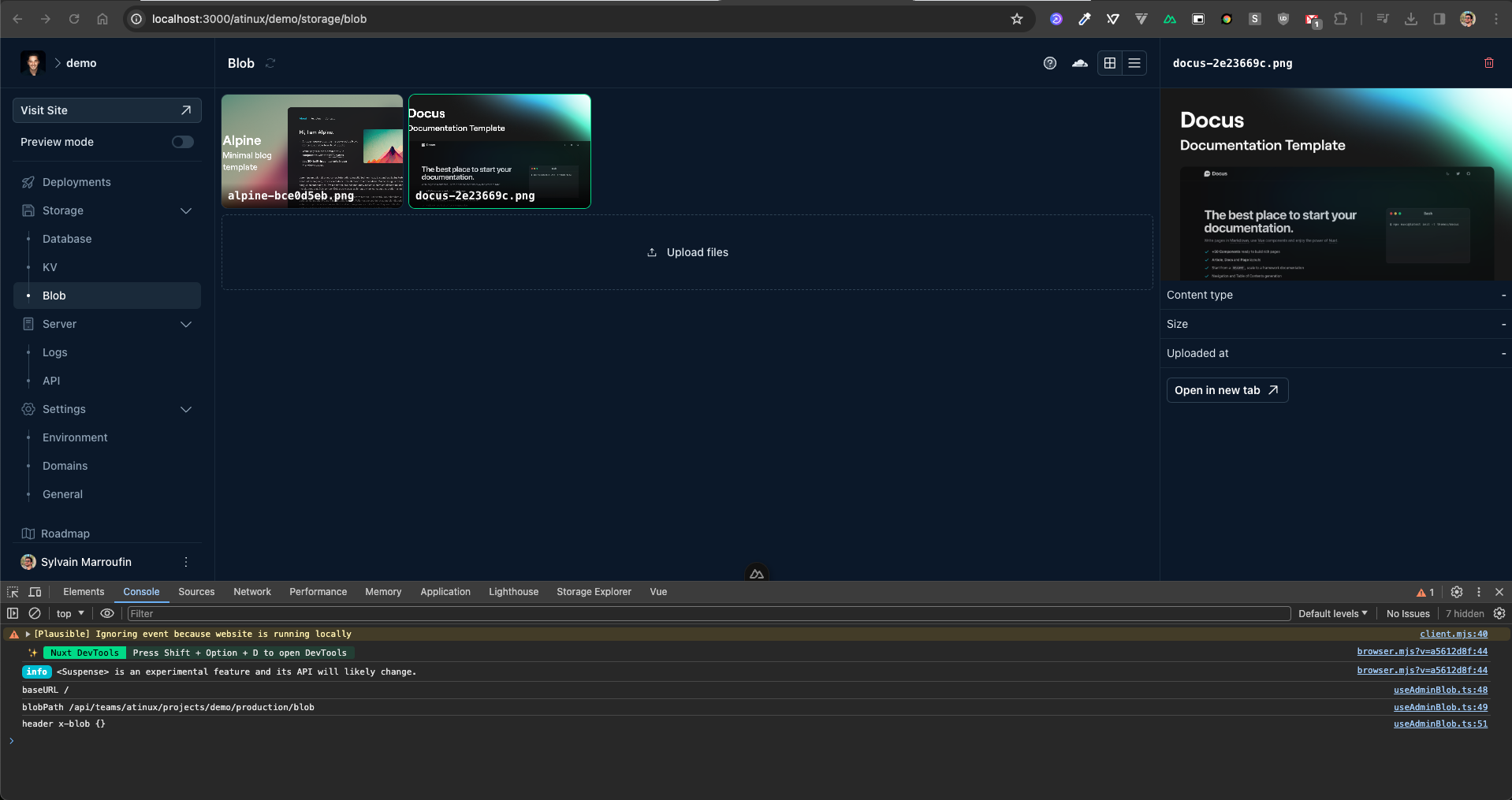The height and width of the screenshot is (800, 1512).
Task: Open user menu dots beside Sylvain Marroufin
Action: [186, 562]
